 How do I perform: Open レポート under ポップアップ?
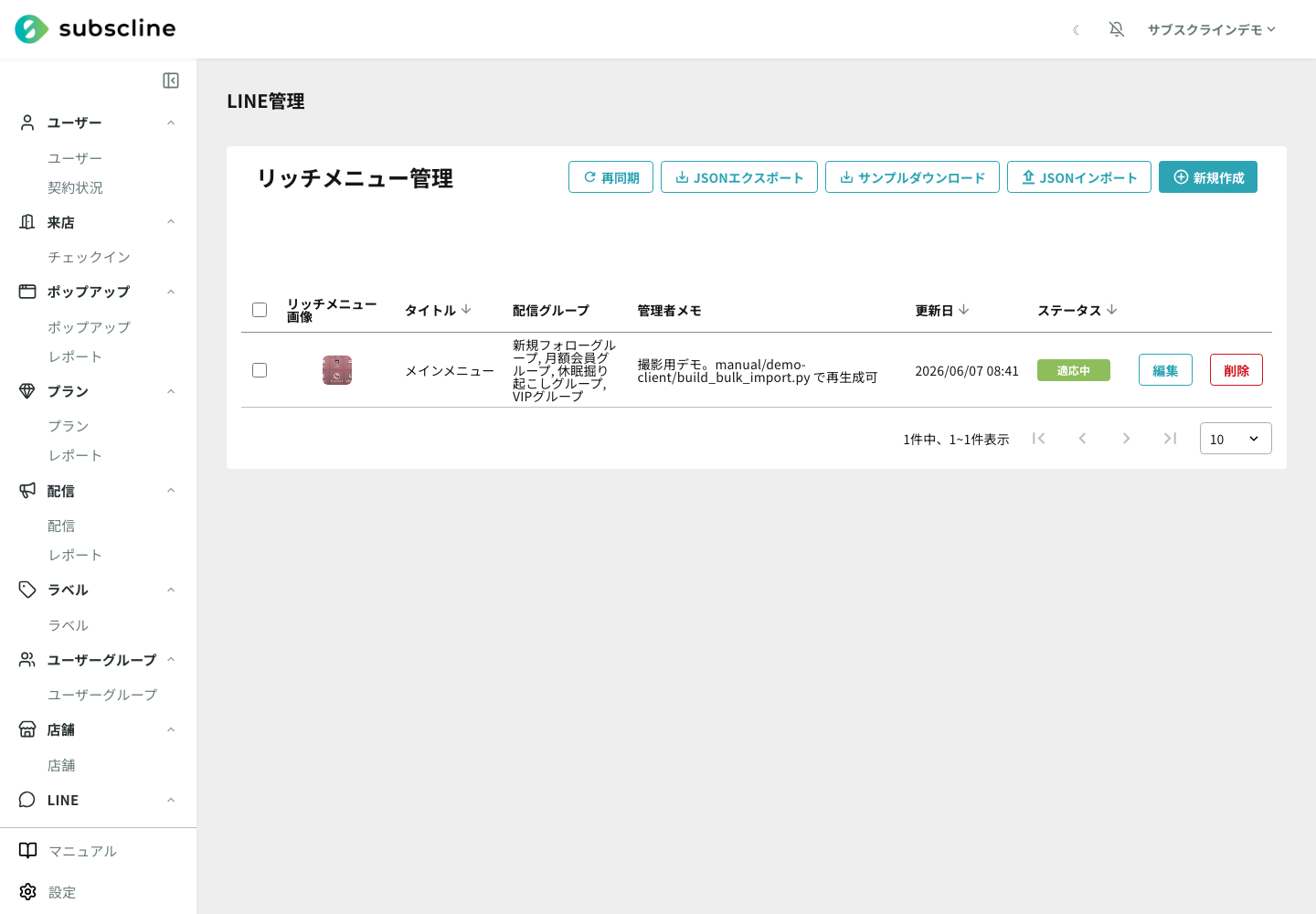pyautogui.click(x=75, y=356)
